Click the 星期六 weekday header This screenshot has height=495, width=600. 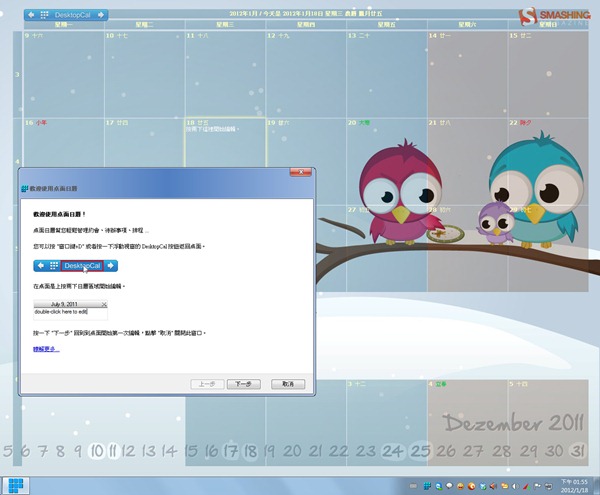[468, 25]
